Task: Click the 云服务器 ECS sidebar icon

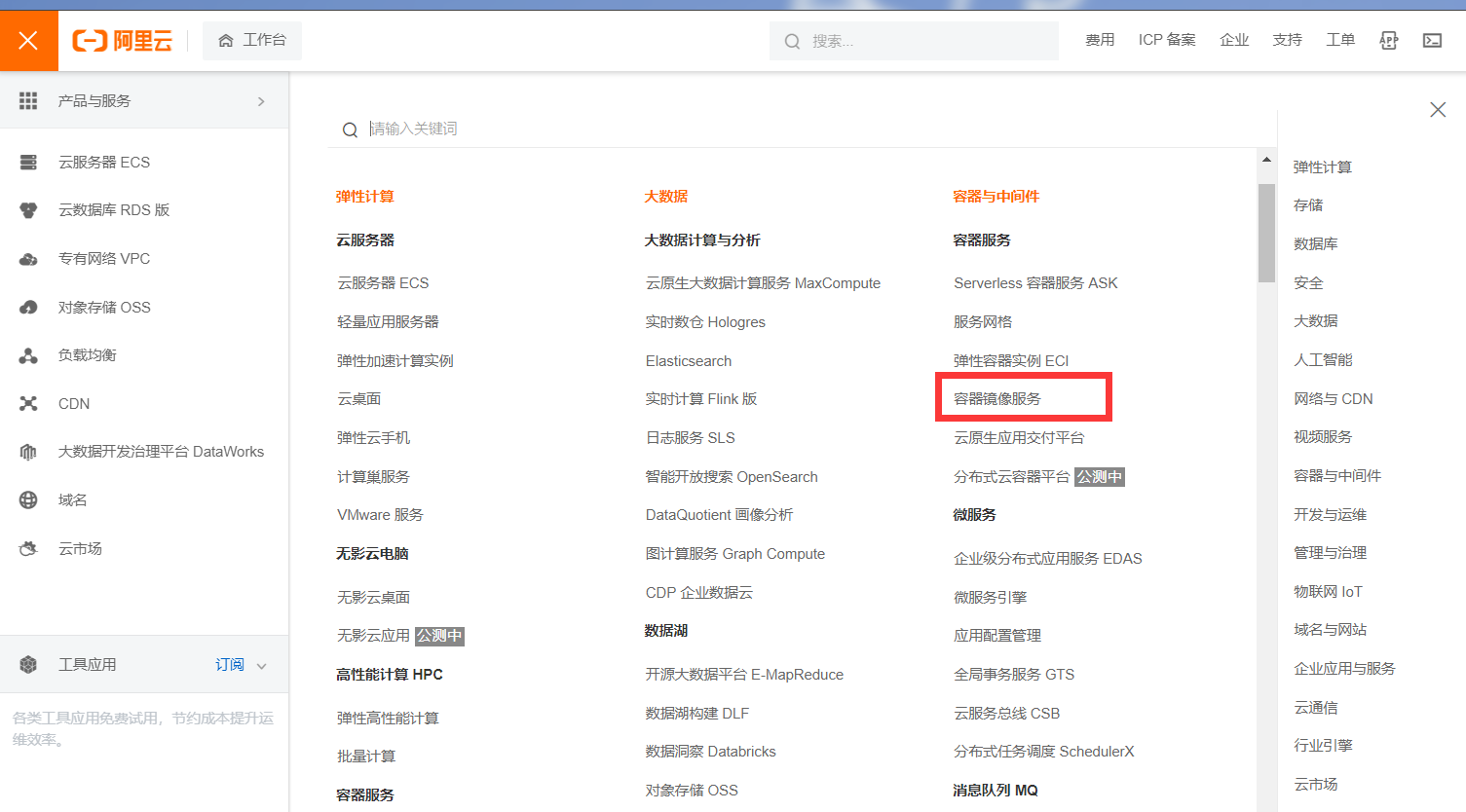Action: pos(28,163)
